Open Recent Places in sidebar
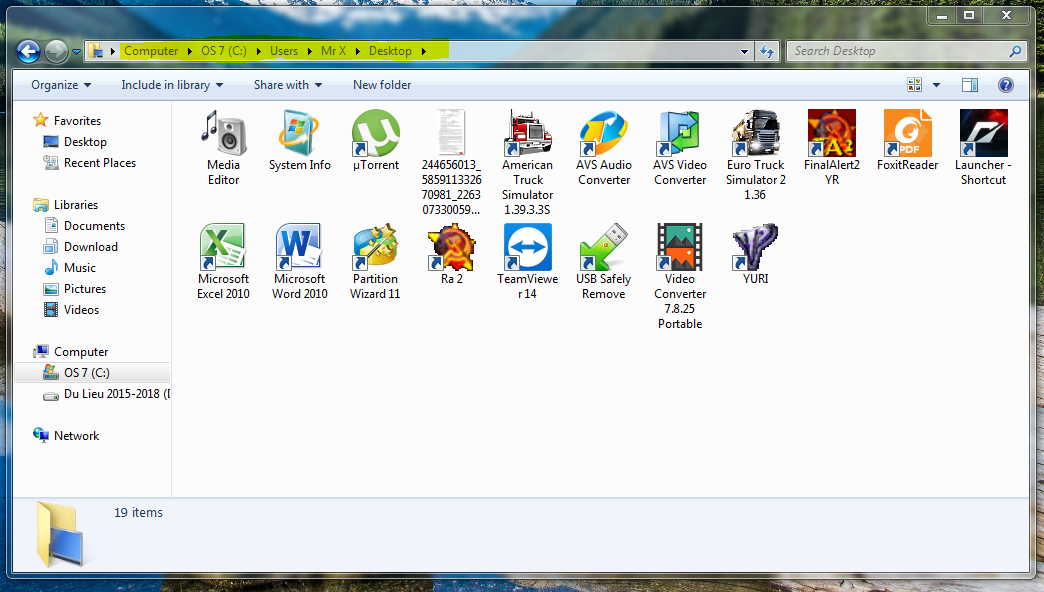This screenshot has height=592, width=1044. pyautogui.click(x=90, y=162)
